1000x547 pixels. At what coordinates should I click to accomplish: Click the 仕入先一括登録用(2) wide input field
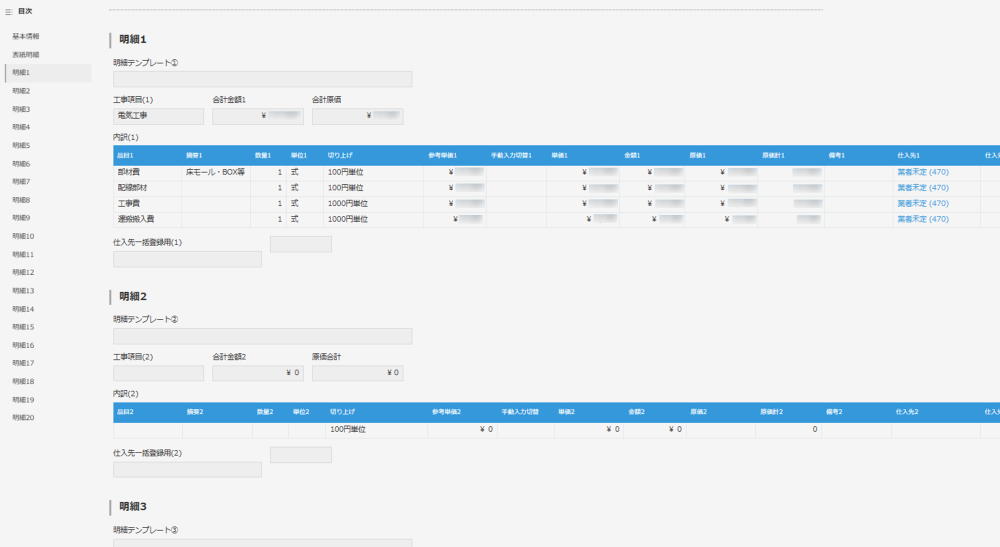[x=188, y=470]
